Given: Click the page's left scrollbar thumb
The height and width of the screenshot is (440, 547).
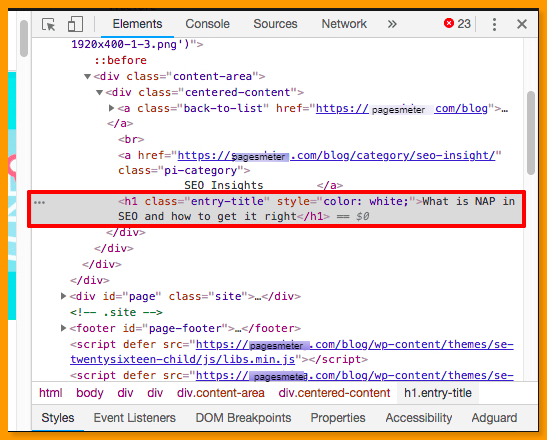Looking at the screenshot, I should point(24,38).
